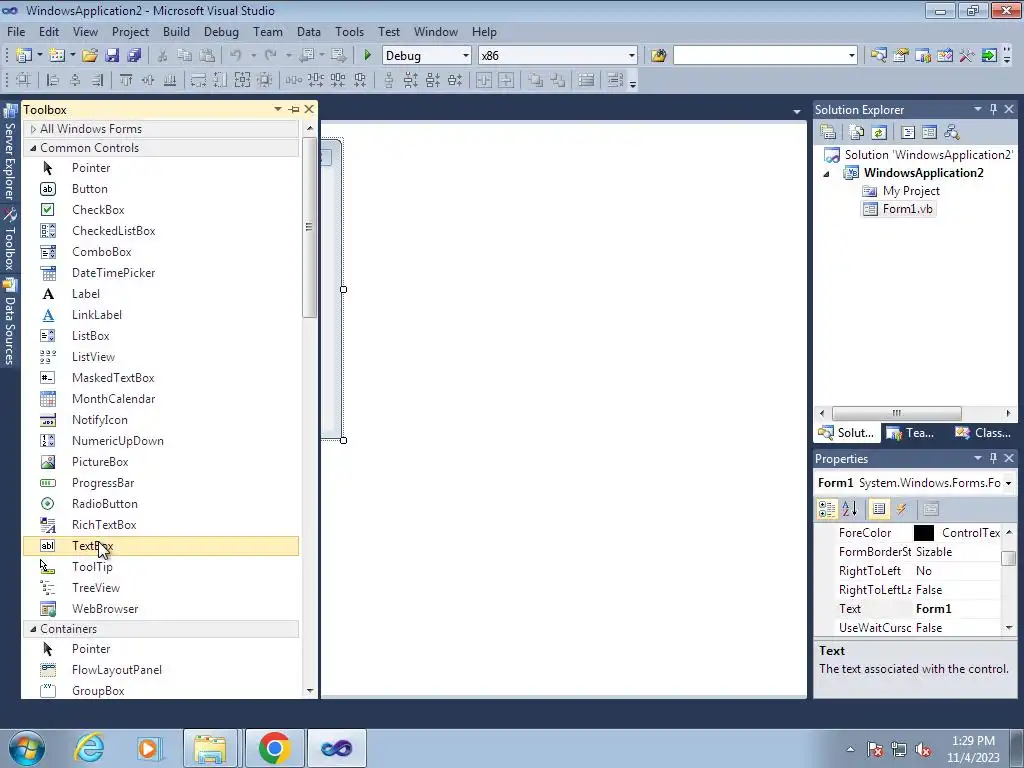The width and height of the screenshot is (1024, 768).
Task: Click the Windows Start button
Action: click(x=27, y=748)
